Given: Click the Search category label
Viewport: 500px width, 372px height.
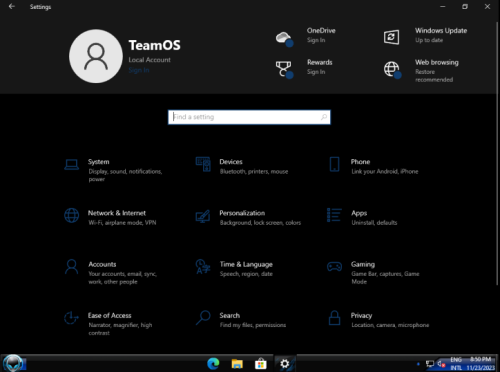Looking at the screenshot, I should (x=229, y=315).
